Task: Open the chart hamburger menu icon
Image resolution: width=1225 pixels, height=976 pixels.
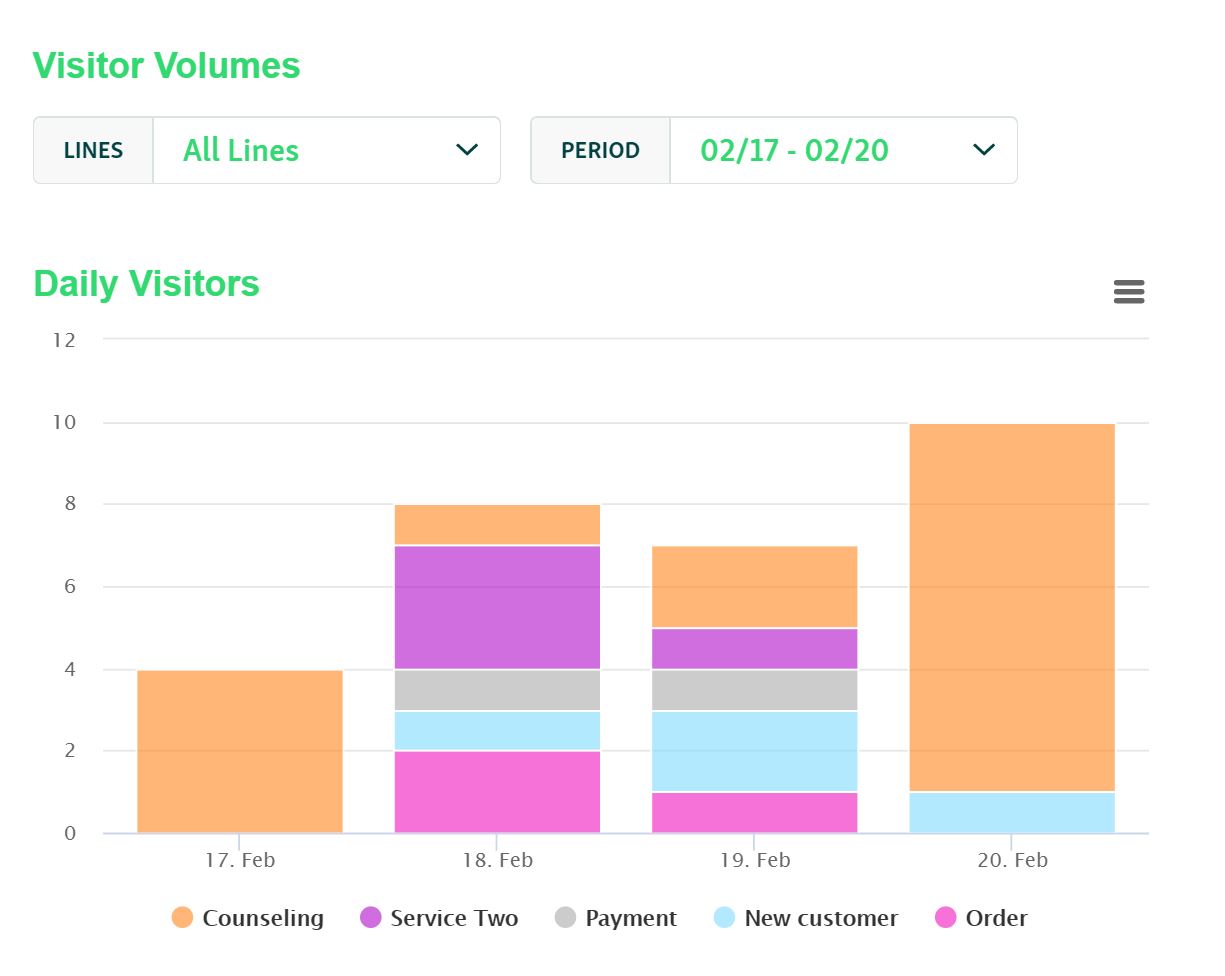Action: pyautogui.click(x=1128, y=292)
